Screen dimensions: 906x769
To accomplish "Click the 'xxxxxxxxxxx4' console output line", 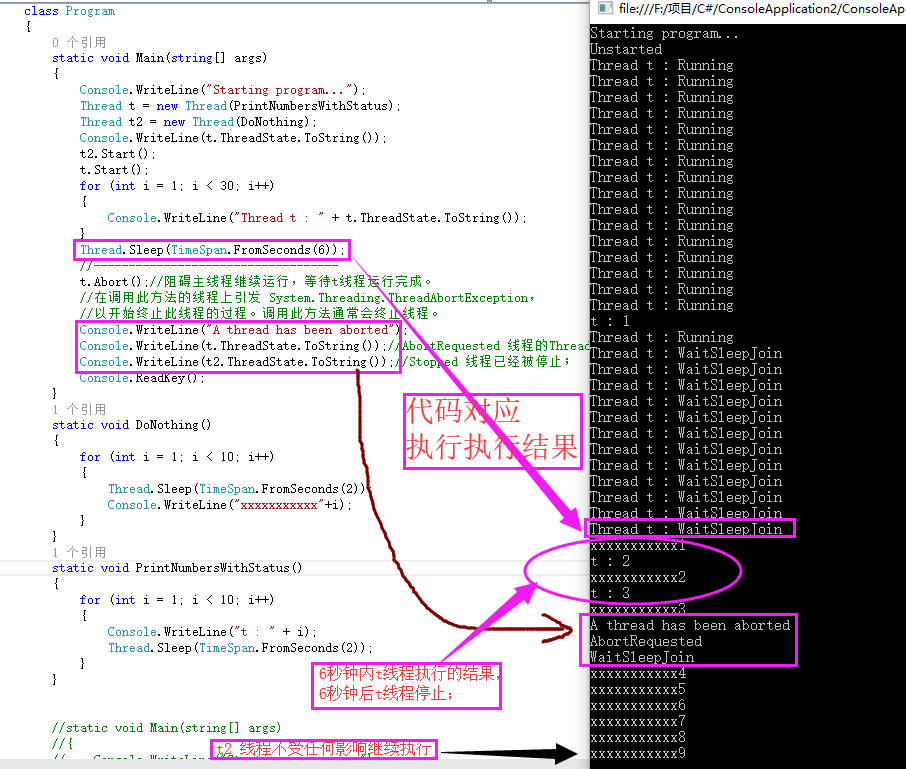I will (638, 673).
